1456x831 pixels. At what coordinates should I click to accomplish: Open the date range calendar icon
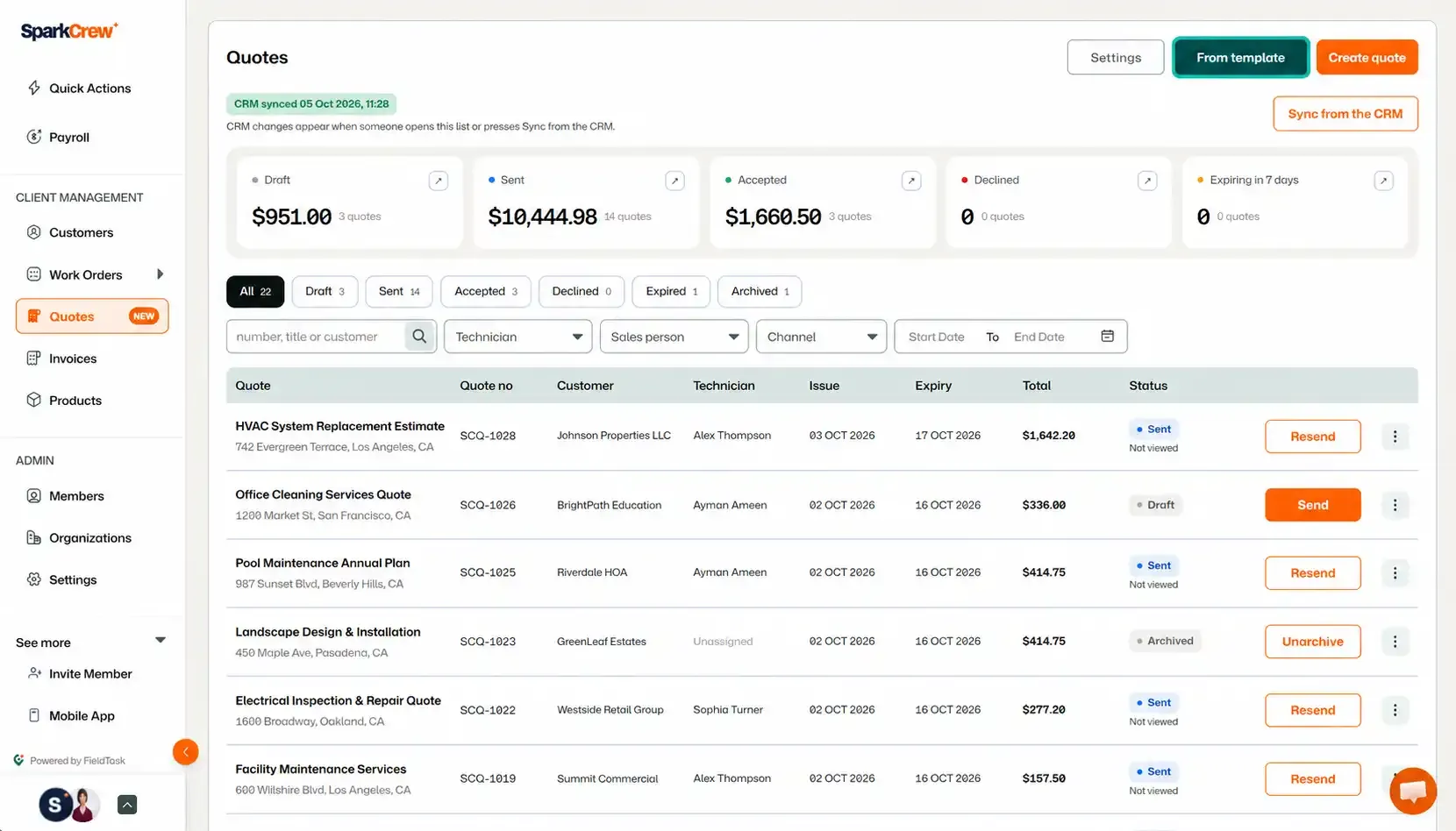[x=1108, y=337]
